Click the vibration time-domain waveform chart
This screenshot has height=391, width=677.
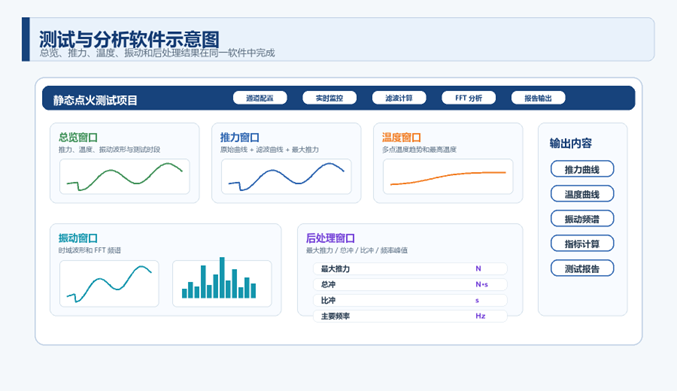click(109, 284)
